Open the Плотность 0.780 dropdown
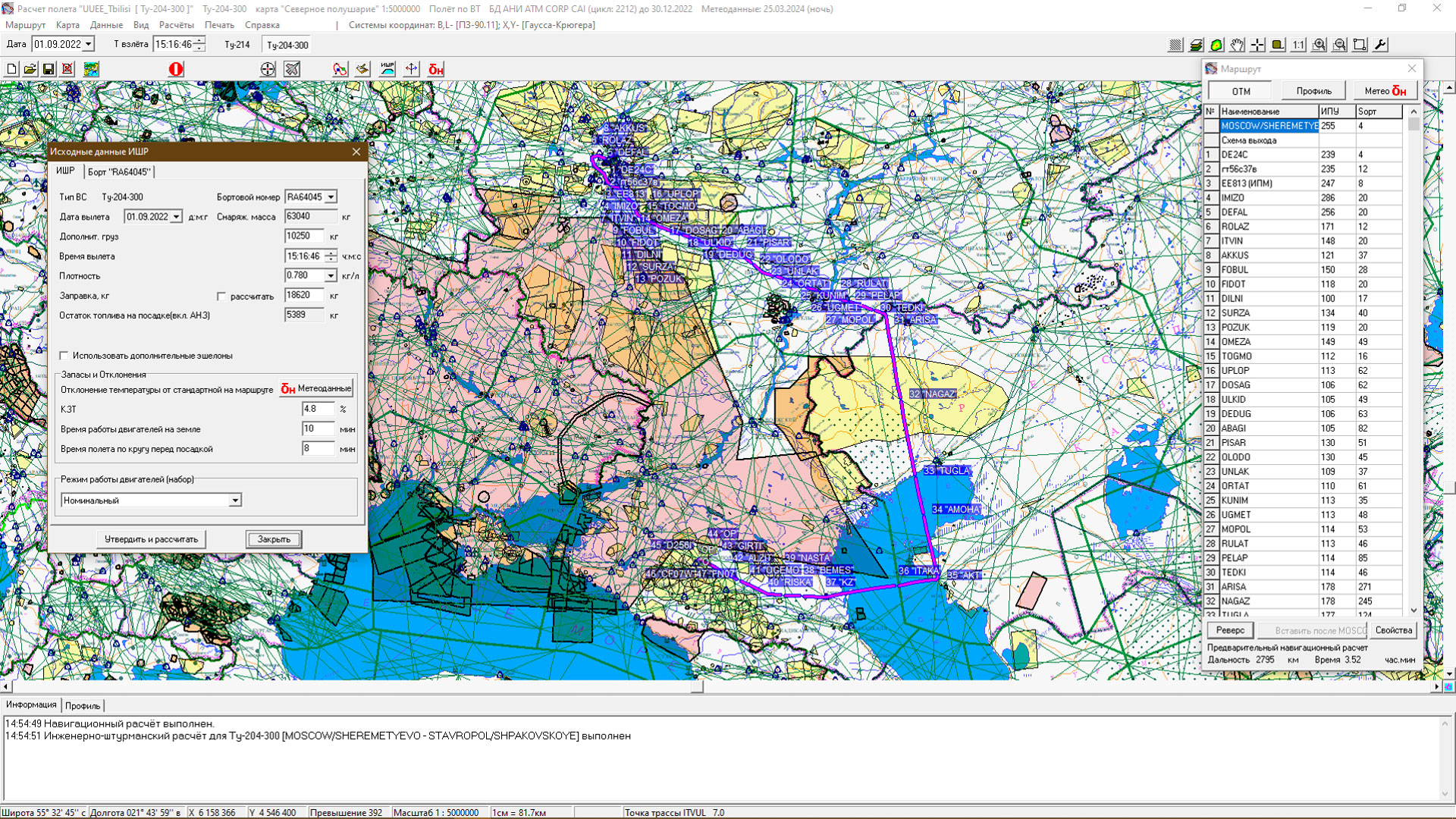 coord(331,276)
